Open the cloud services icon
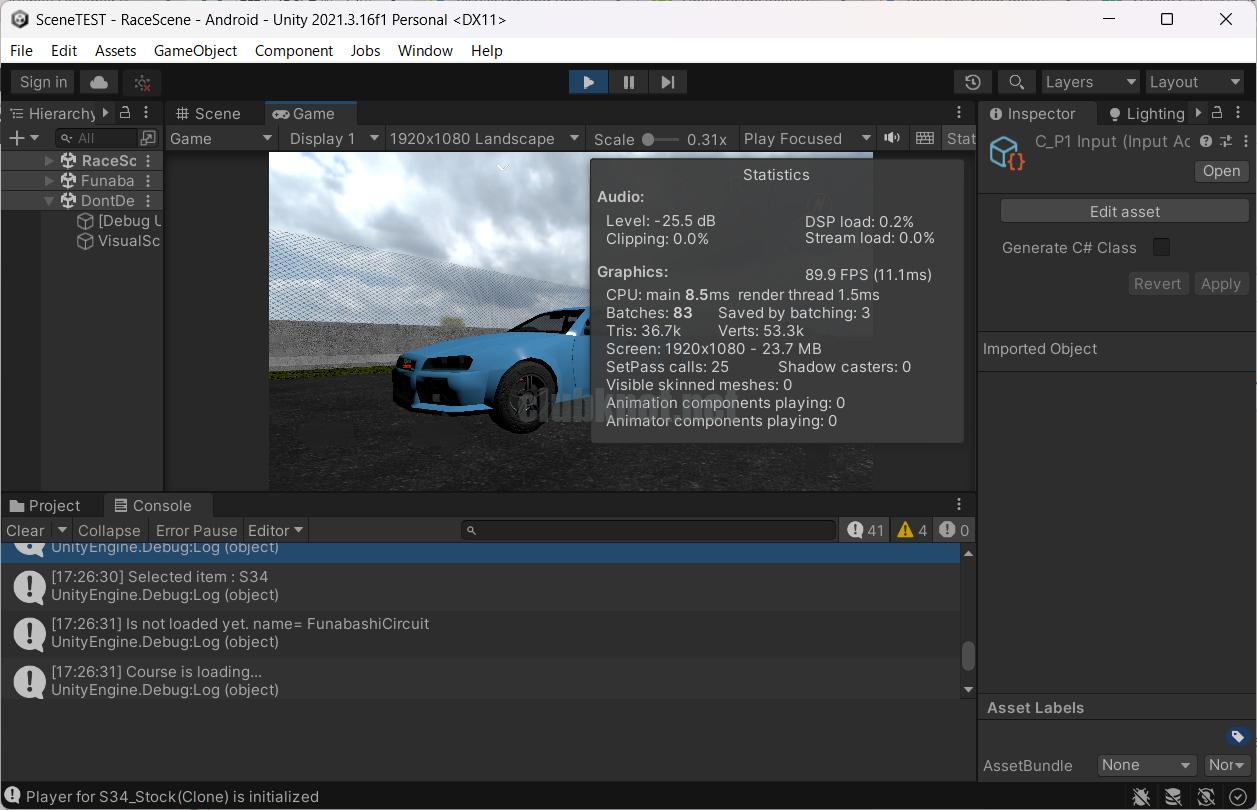1257x810 pixels. click(x=99, y=82)
